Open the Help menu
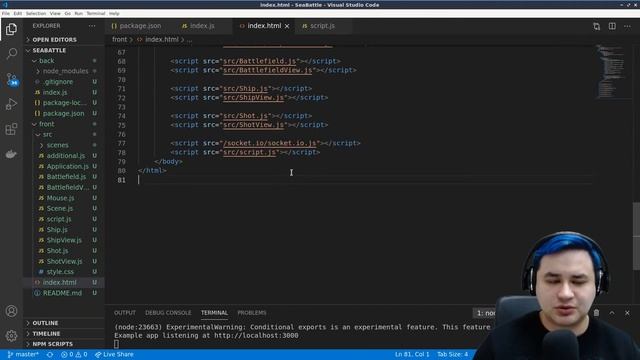Screen dimensions: 640x360 click(114, 13)
